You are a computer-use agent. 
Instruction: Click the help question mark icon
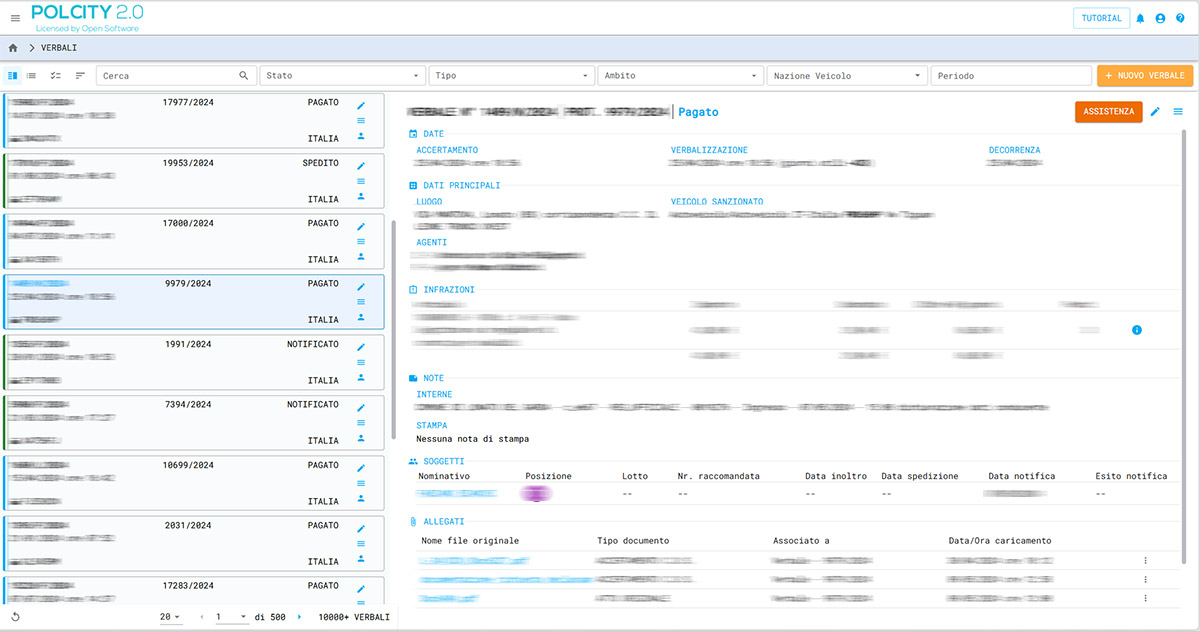1180,18
